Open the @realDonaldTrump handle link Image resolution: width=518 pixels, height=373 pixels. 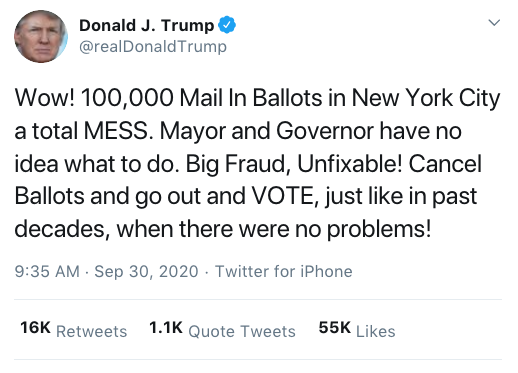[x=153, y=47]
